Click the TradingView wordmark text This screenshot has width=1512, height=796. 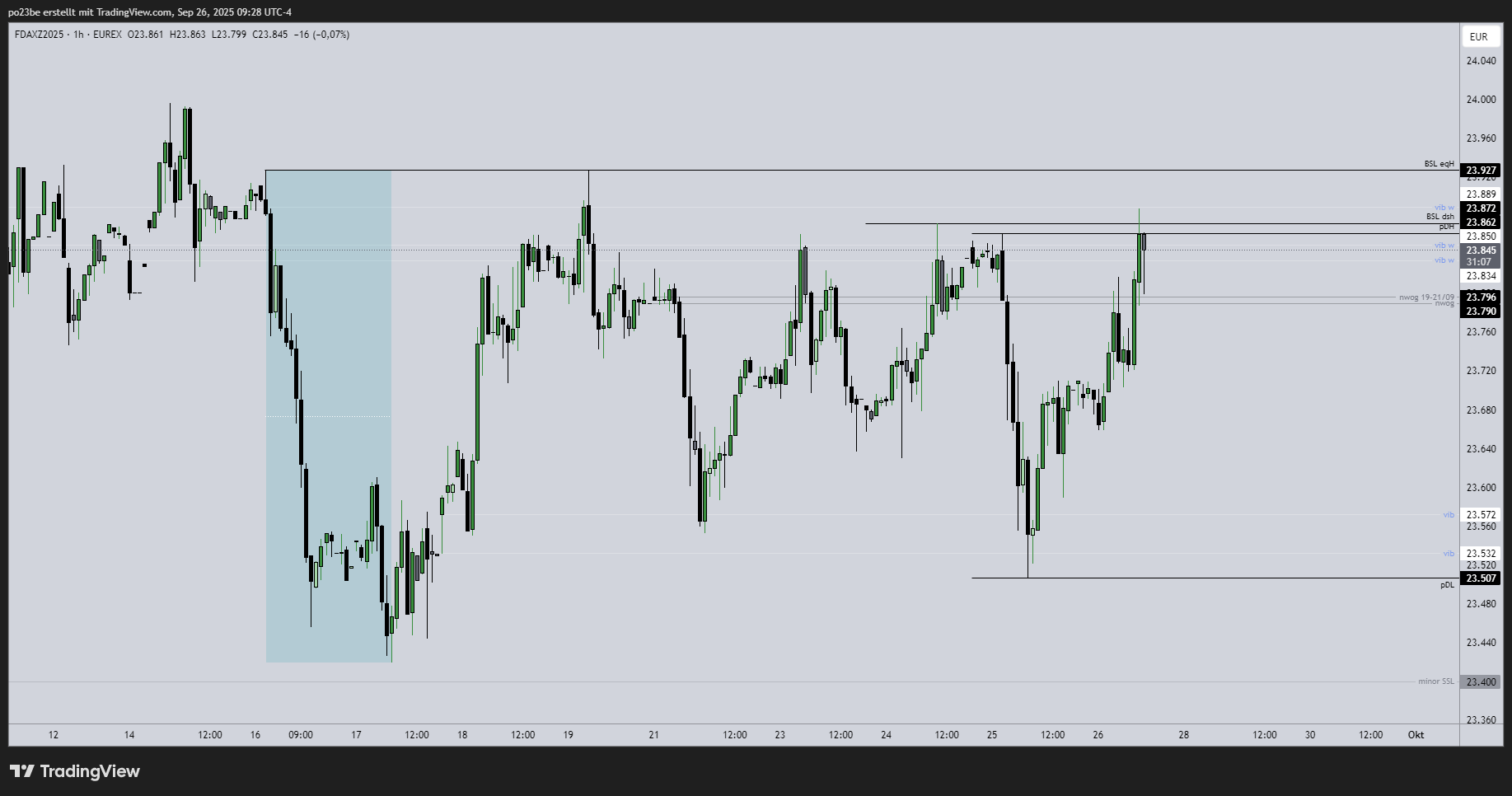coord(90,771)
